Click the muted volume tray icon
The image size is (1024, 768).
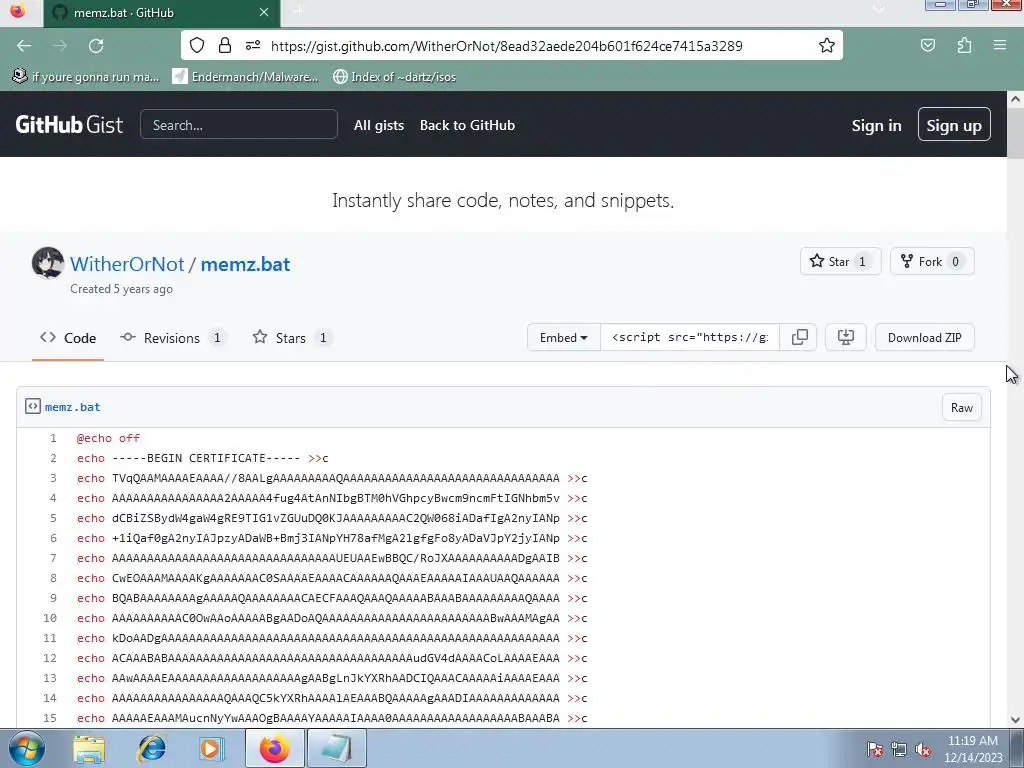[923, 748]
